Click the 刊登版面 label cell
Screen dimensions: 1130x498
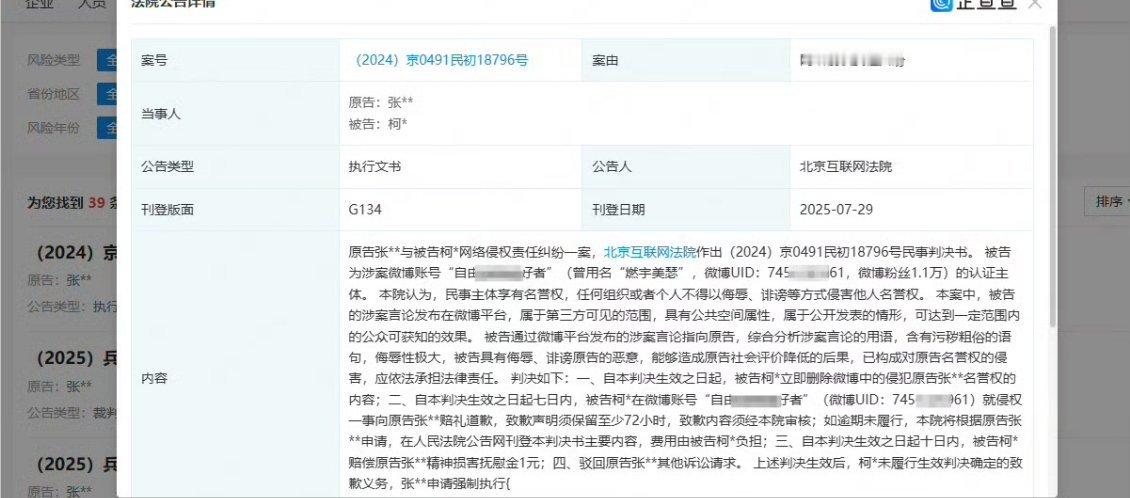pyautogui.click(x=236, y=210)
